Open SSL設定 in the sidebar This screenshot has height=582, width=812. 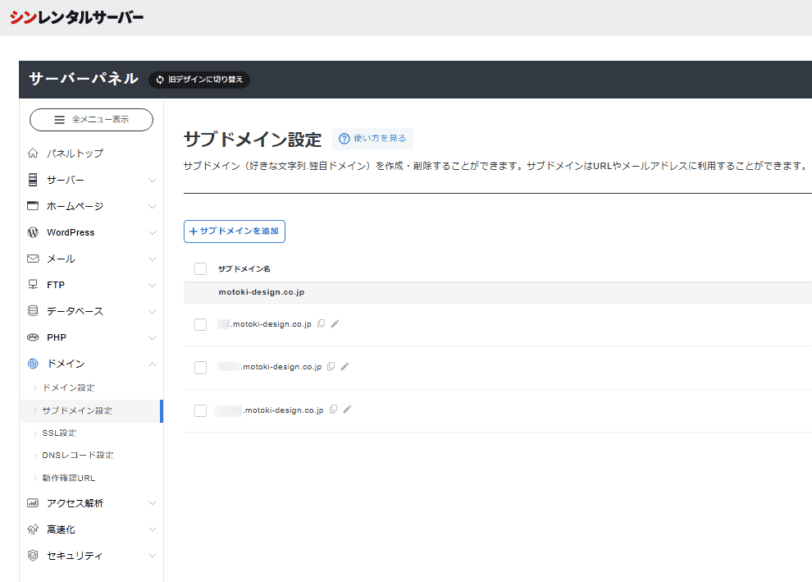59,433
